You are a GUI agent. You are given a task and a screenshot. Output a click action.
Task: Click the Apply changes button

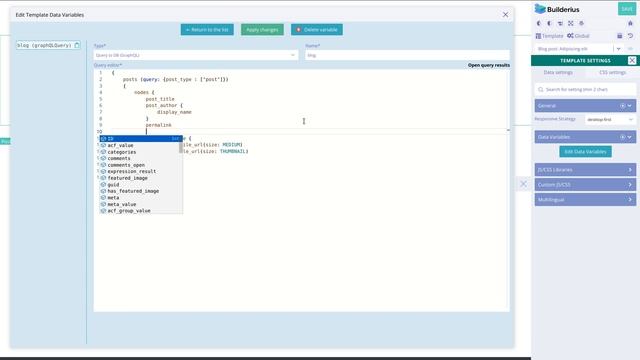point(262,29)
